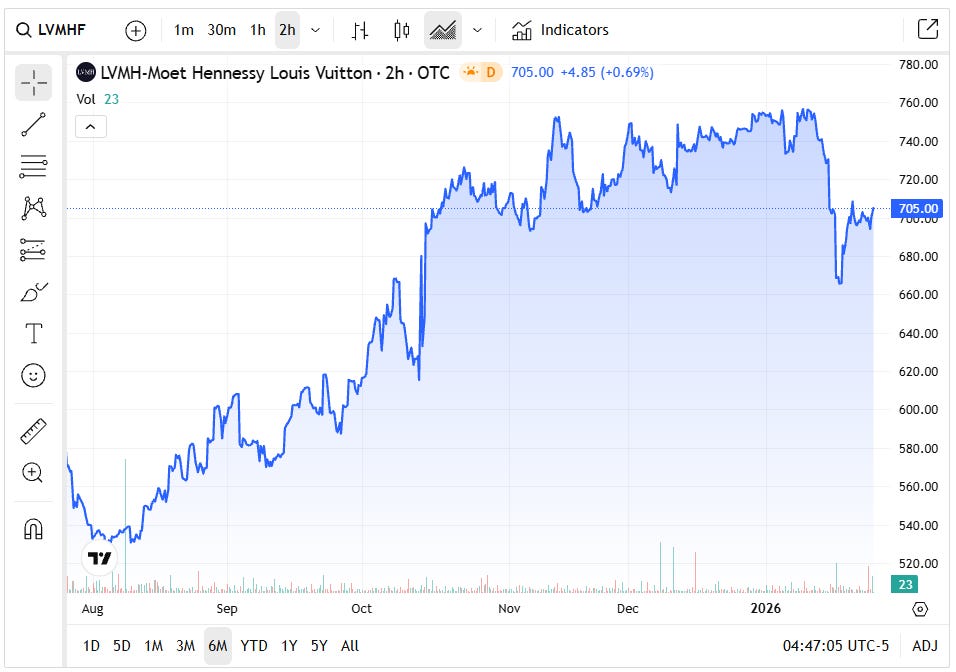Image resolution: width=956 pixels, height=672 pixels.
Task: Click the 2026 time axis label
Action: pyautogui.click(x=766, y=608)
